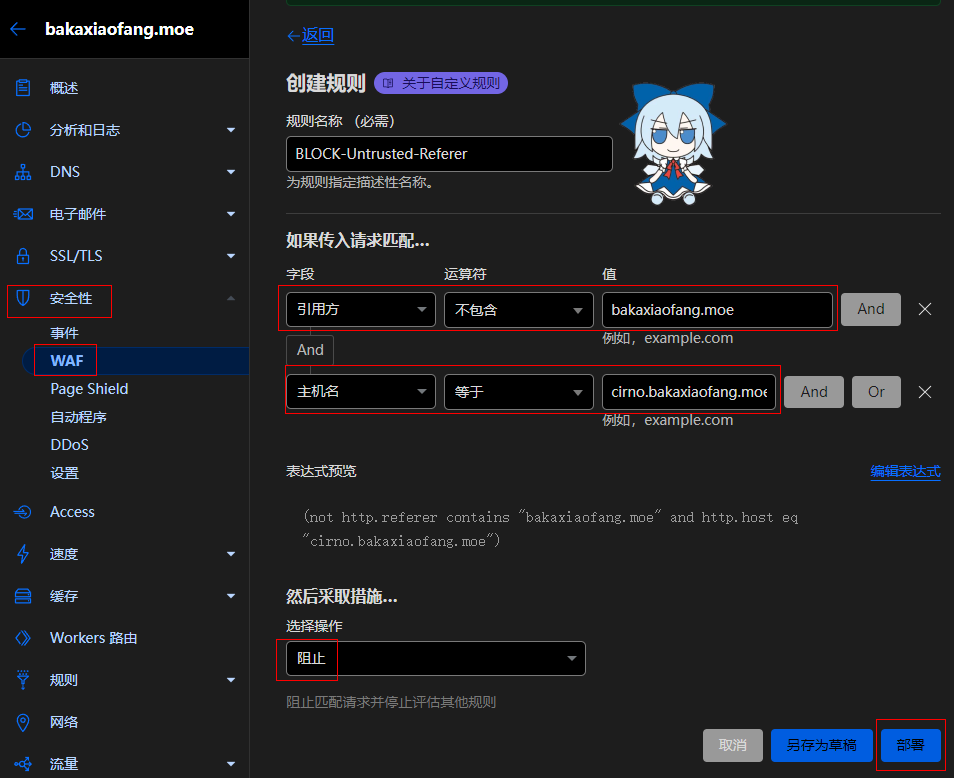Click the DNS network icon in sidebar
Image resolution: width=954 pixels, height=778 pixels.
click(23, 172)
